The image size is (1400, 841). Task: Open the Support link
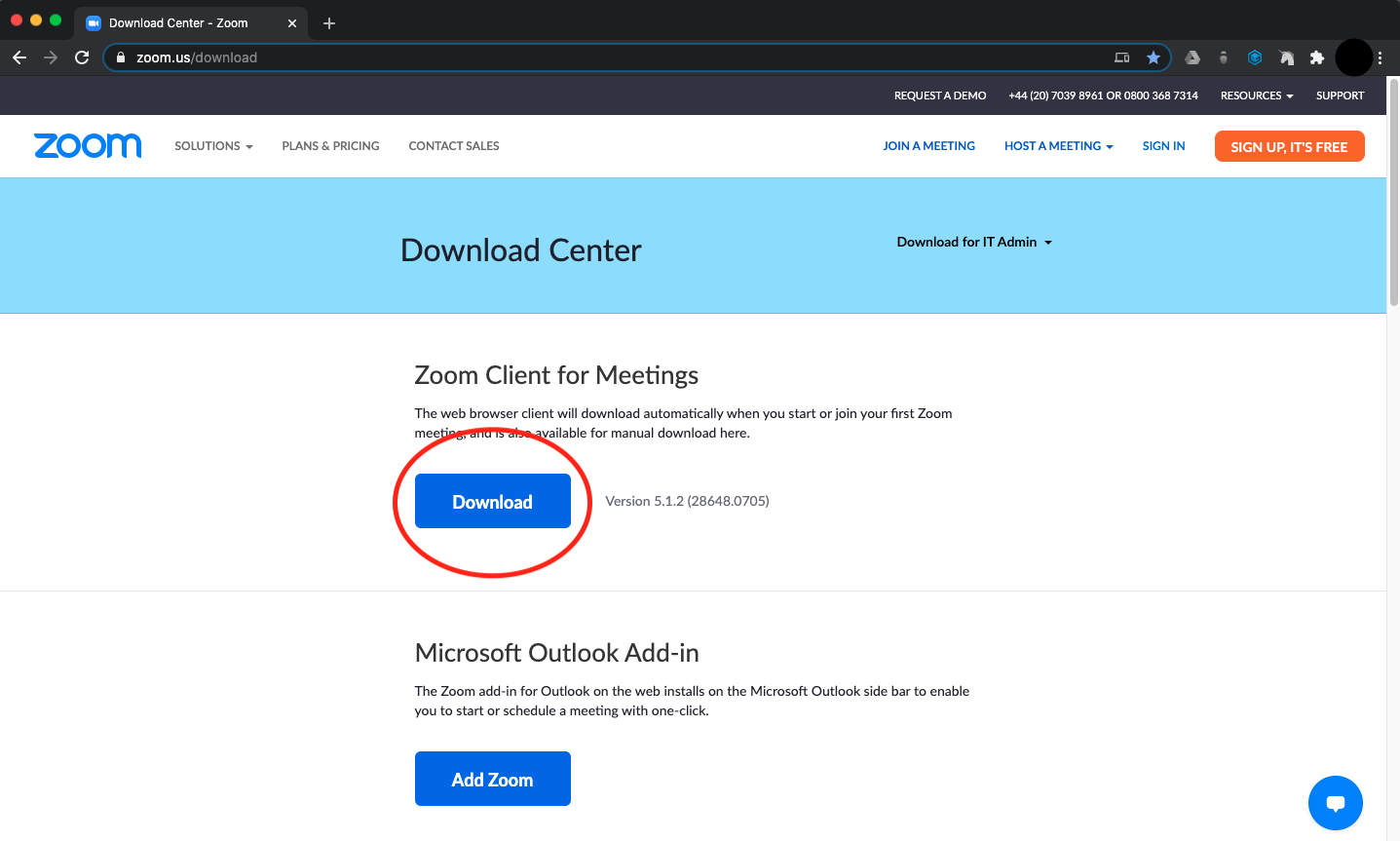coord(1340,96)
